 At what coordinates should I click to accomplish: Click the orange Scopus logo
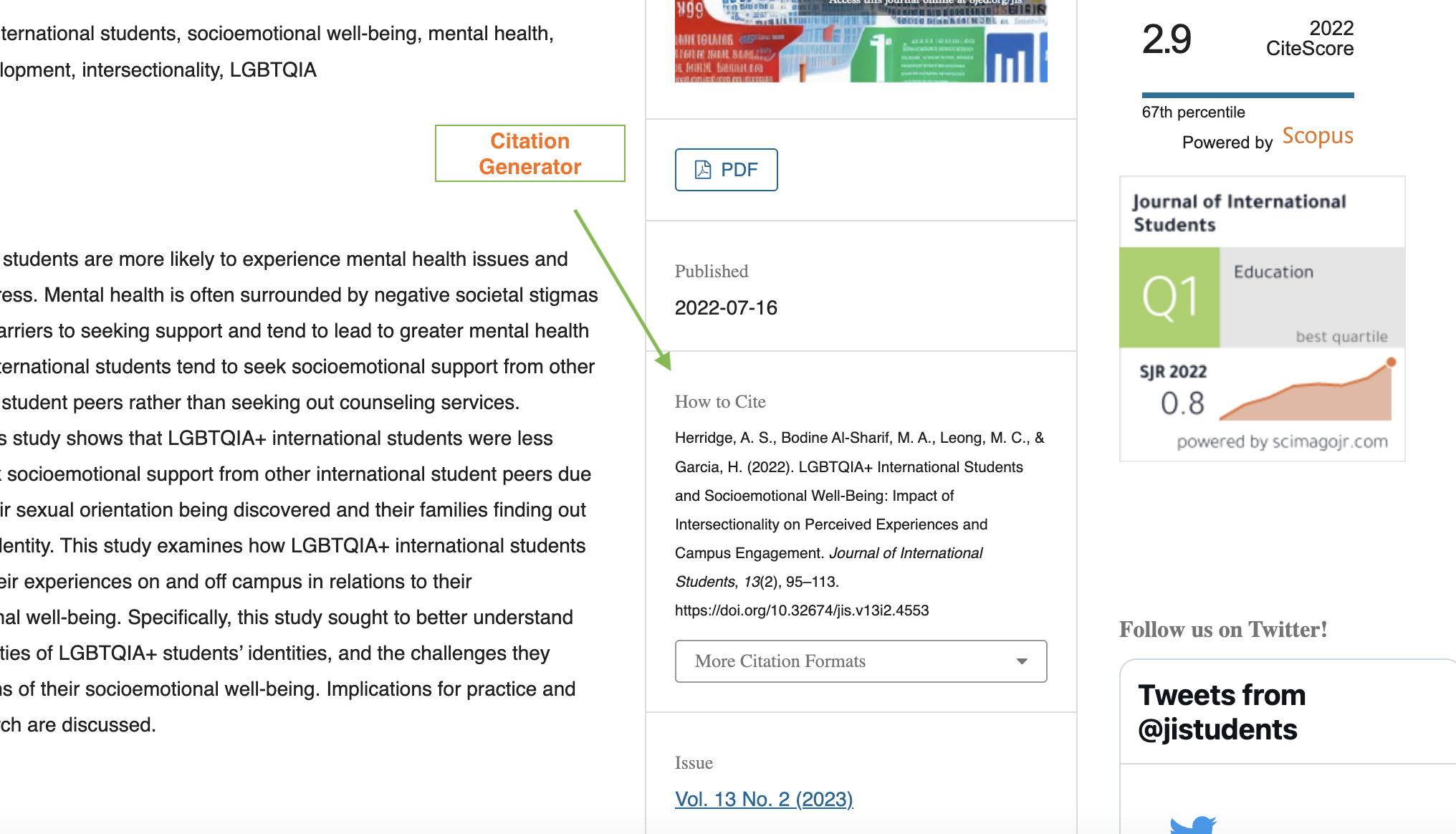1317,136
